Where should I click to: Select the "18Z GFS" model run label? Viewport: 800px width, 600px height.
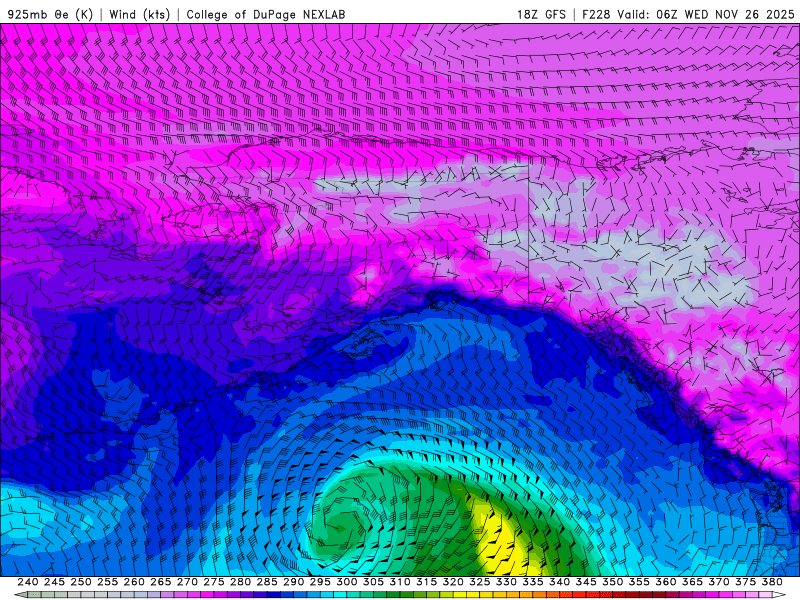pos(541,15)
